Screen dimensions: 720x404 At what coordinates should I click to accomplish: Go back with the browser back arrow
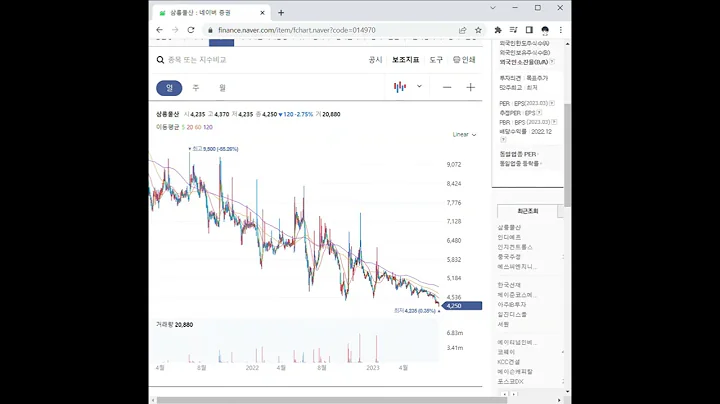[159, 30]
